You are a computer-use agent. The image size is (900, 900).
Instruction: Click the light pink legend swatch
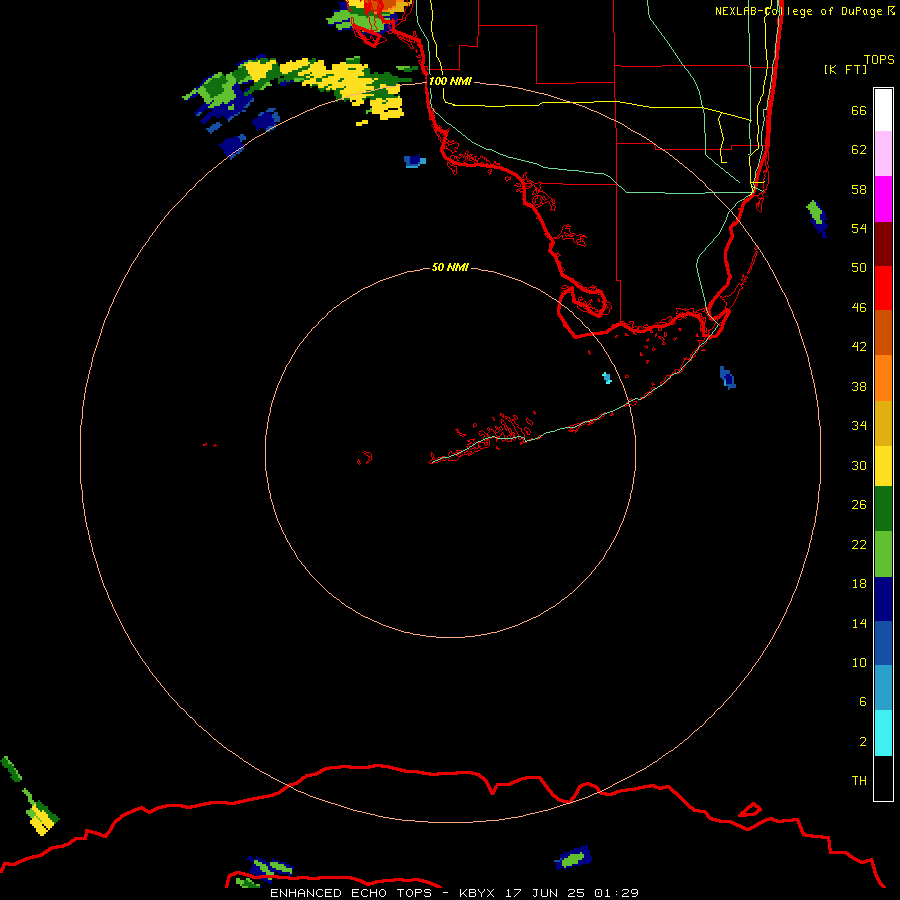[x=883, y=153]
